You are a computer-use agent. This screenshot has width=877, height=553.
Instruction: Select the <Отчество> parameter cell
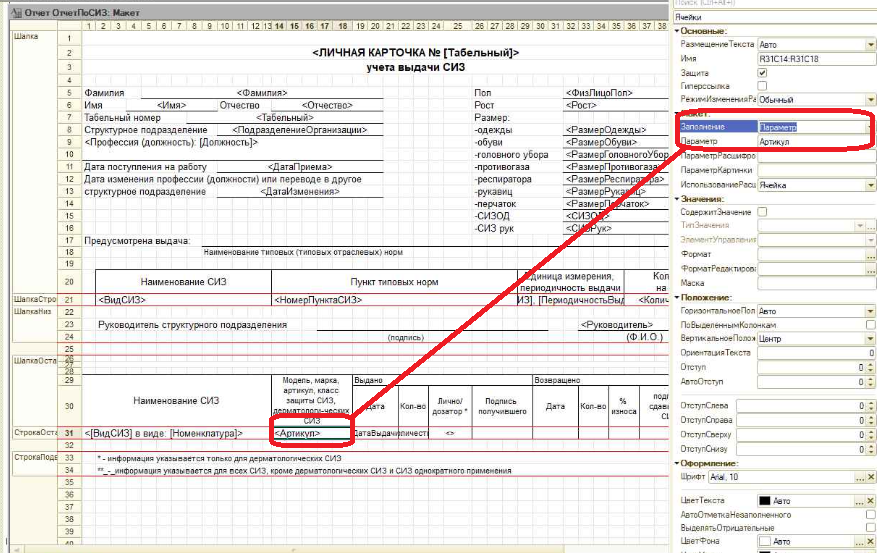[x=327, y=105]
